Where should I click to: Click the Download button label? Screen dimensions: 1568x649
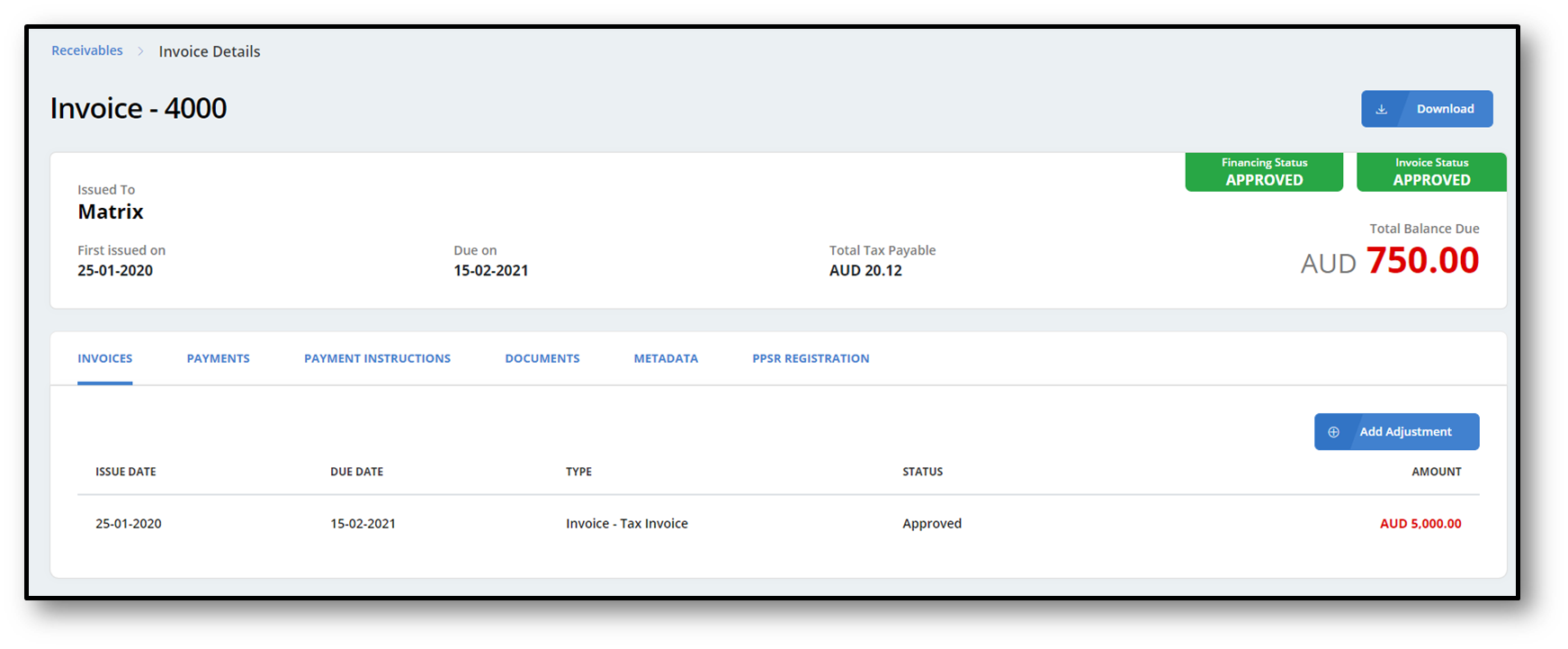(1445, 109)
